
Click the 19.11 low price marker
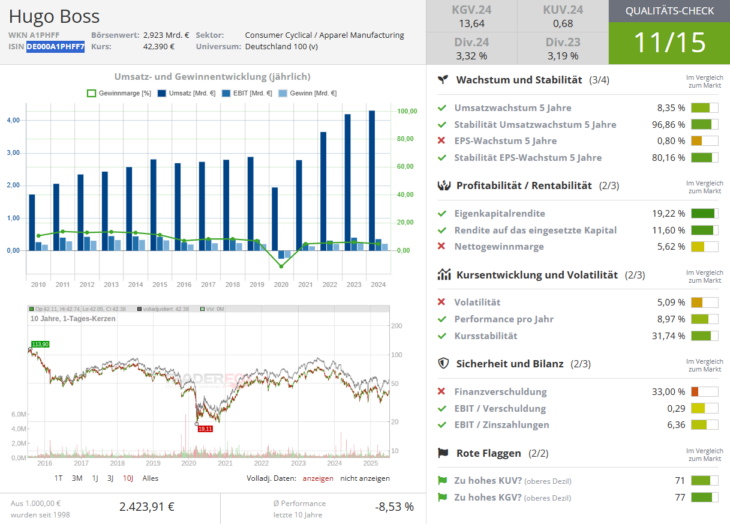point(205,429)
